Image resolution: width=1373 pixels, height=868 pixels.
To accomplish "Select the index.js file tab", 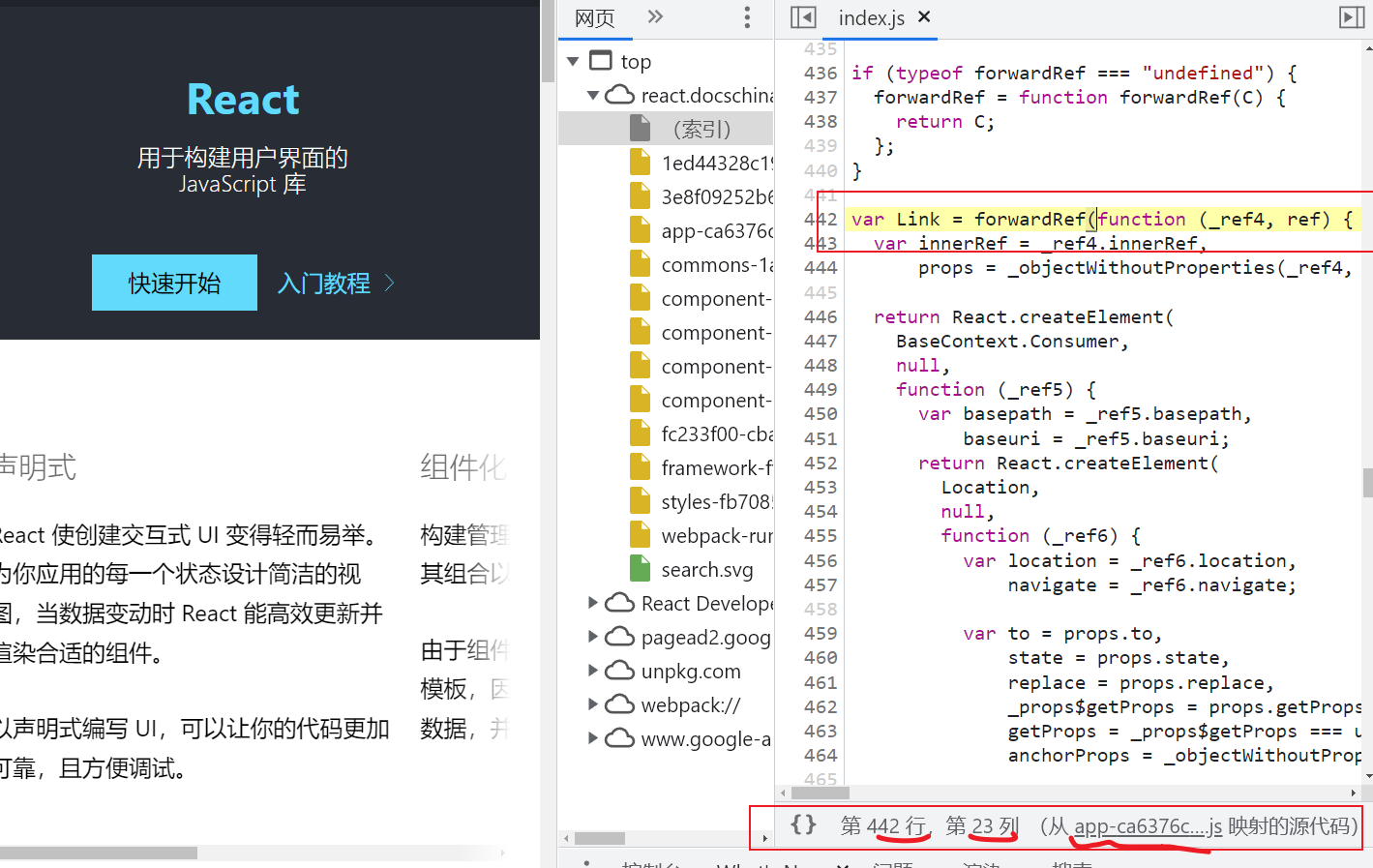I will pos(871,17).
